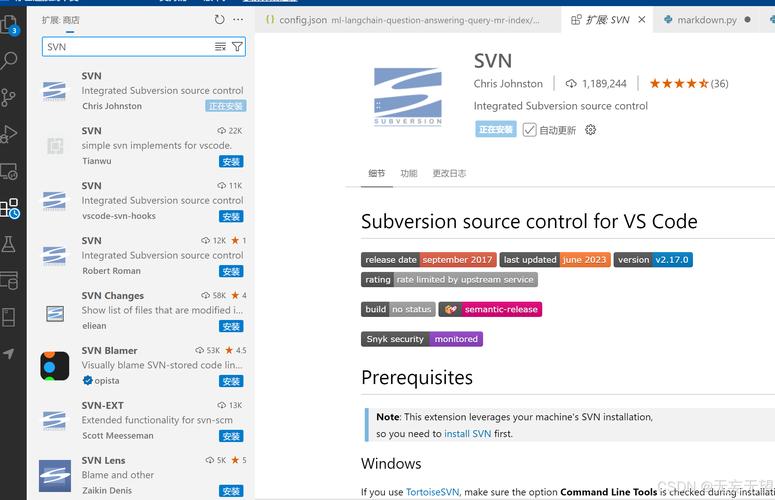
Task: Open the Run and Debug view
Action: pyautogui.click(x=9, y=134)
